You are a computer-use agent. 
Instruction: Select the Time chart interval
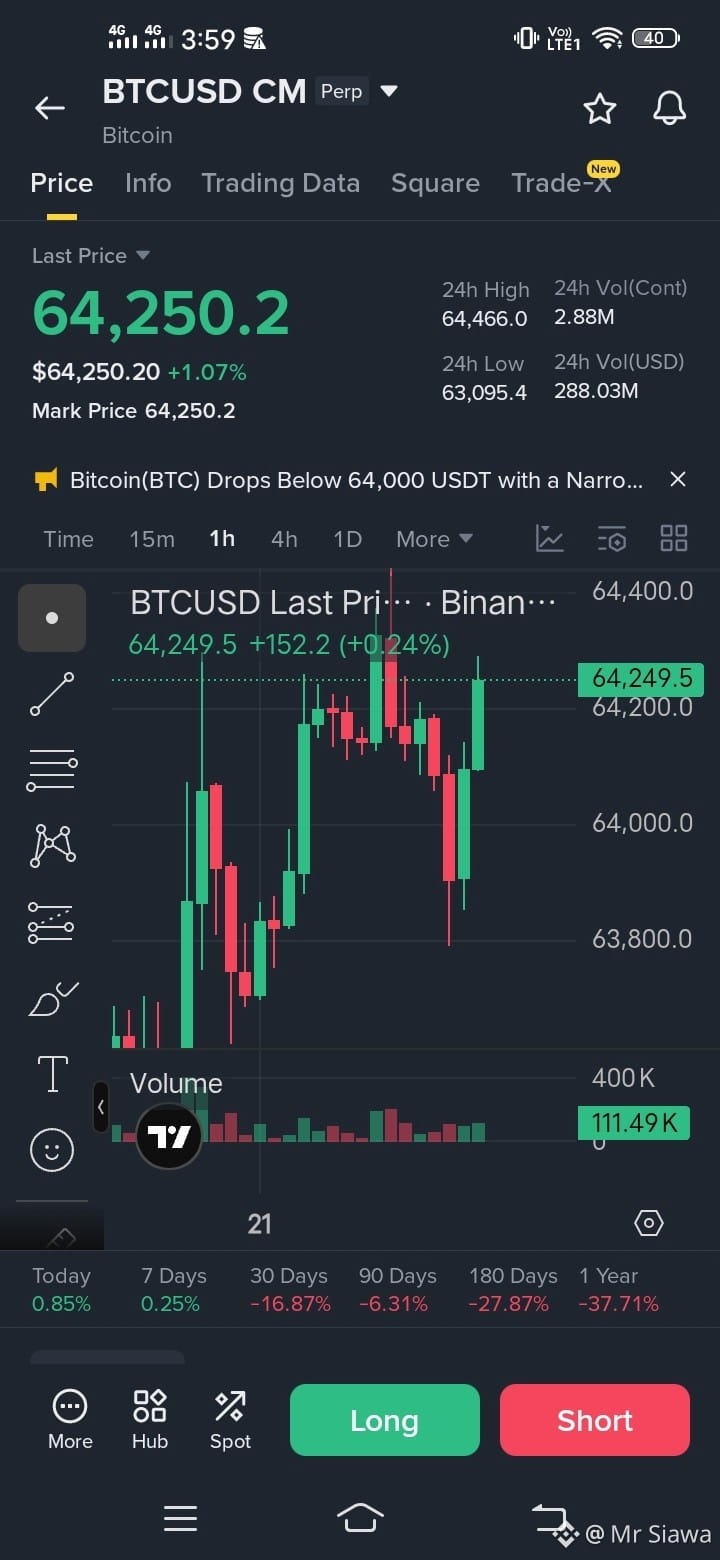[x=68, y=539]
